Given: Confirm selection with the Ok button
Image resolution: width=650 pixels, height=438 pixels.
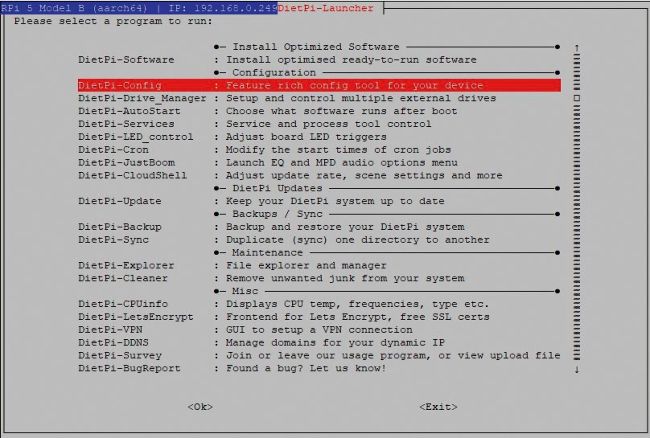Looking at the screenshot, I should [200, 407].
